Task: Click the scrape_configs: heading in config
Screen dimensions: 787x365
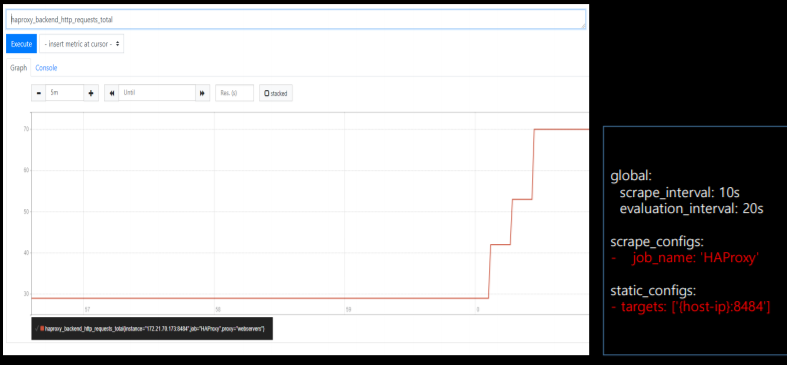Action: tap(657, 241)
